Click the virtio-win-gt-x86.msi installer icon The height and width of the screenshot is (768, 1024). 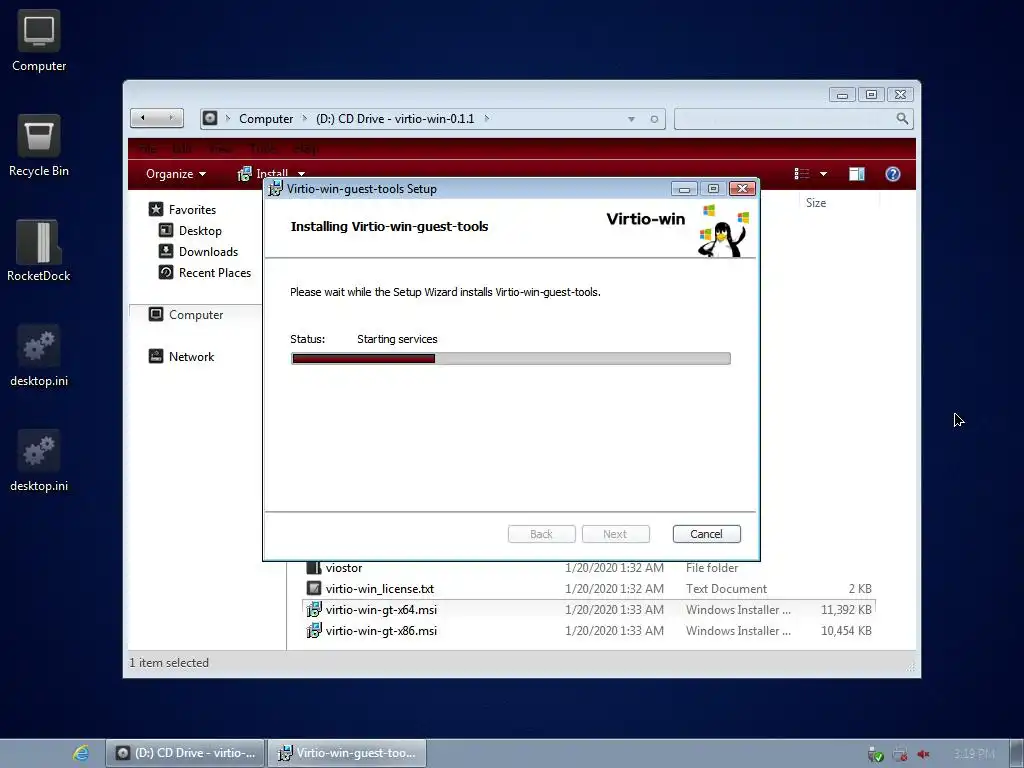[314, 630]
